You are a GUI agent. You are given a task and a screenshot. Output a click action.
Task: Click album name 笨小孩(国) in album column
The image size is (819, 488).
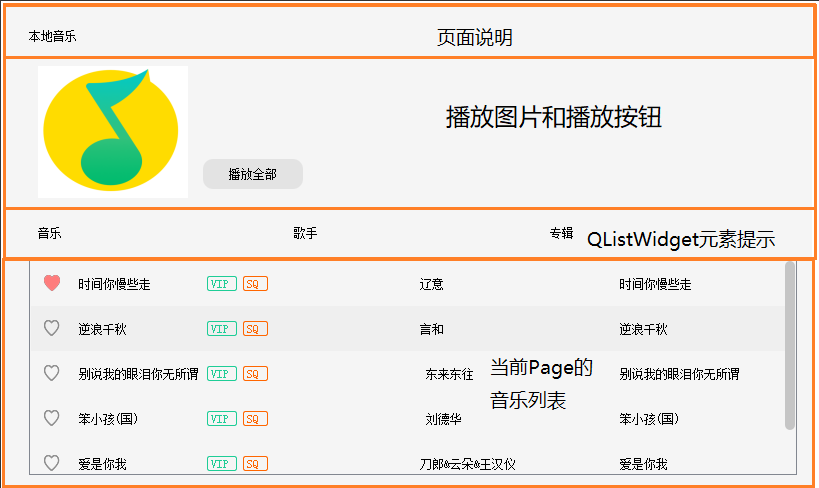(649, 419)
